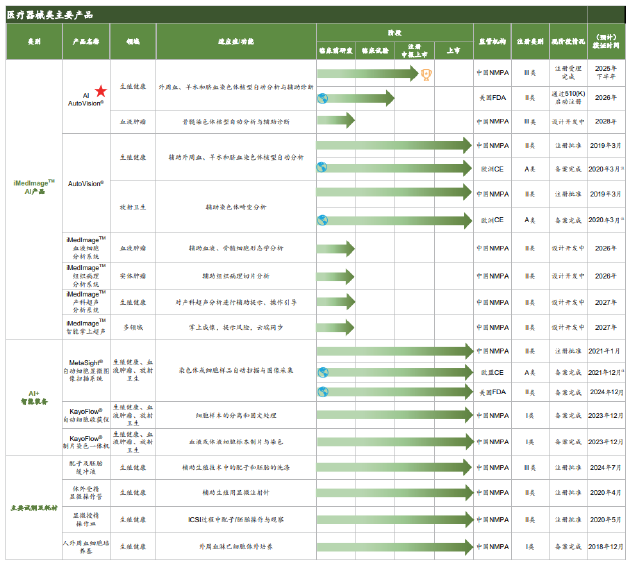Click the 类别 column header
Image resolution: width=630 pixels, height=563 pixels.
(34, 41)
